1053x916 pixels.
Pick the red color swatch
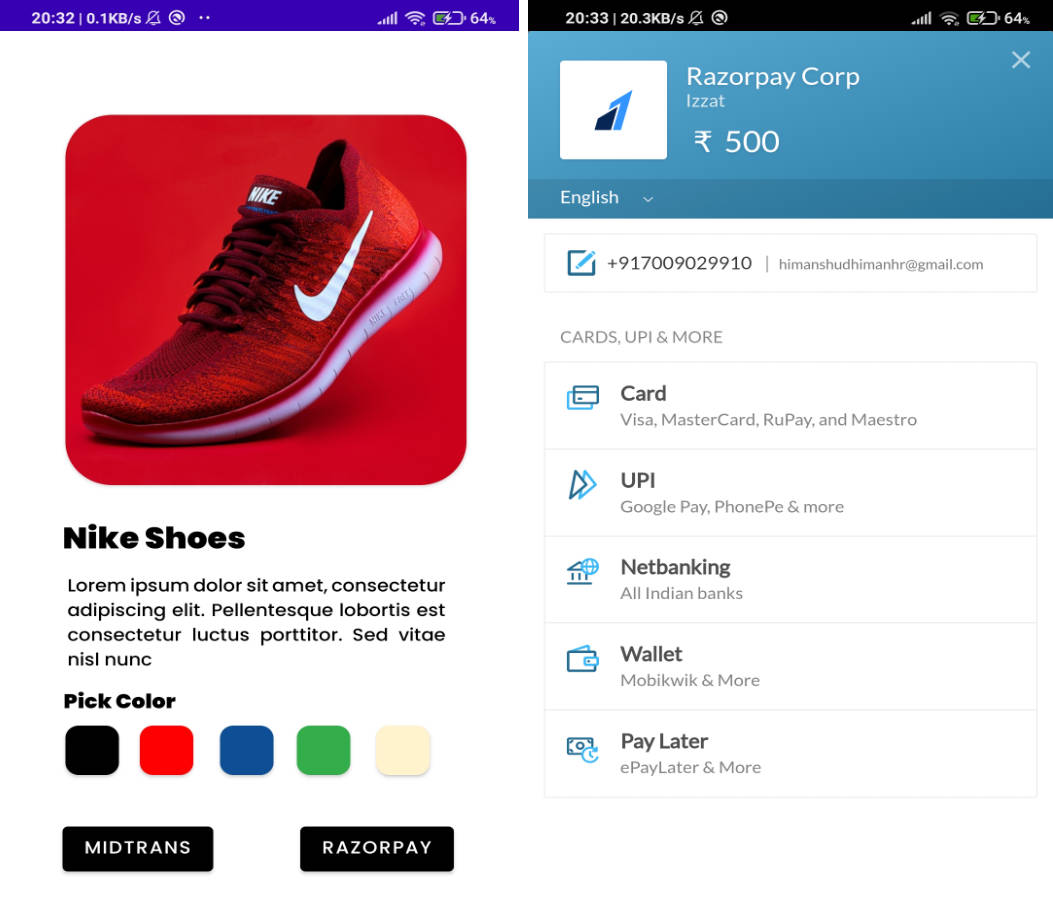pyautogui.click(x=167, y=750)
